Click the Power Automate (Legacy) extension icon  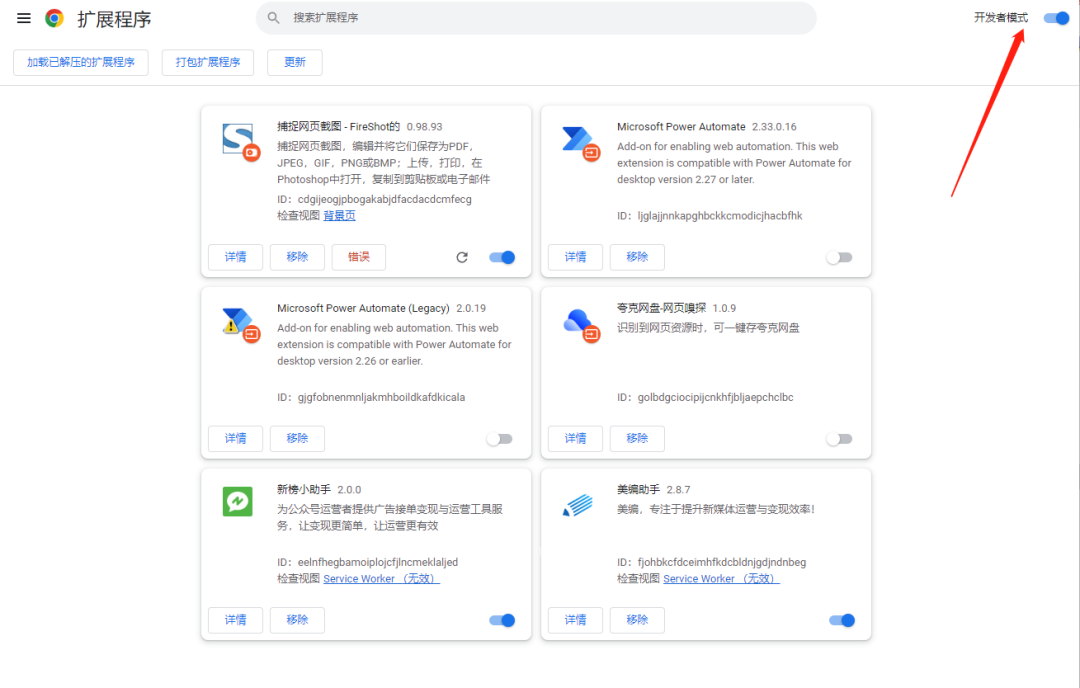pyautogui.click(x=240, y=324)
